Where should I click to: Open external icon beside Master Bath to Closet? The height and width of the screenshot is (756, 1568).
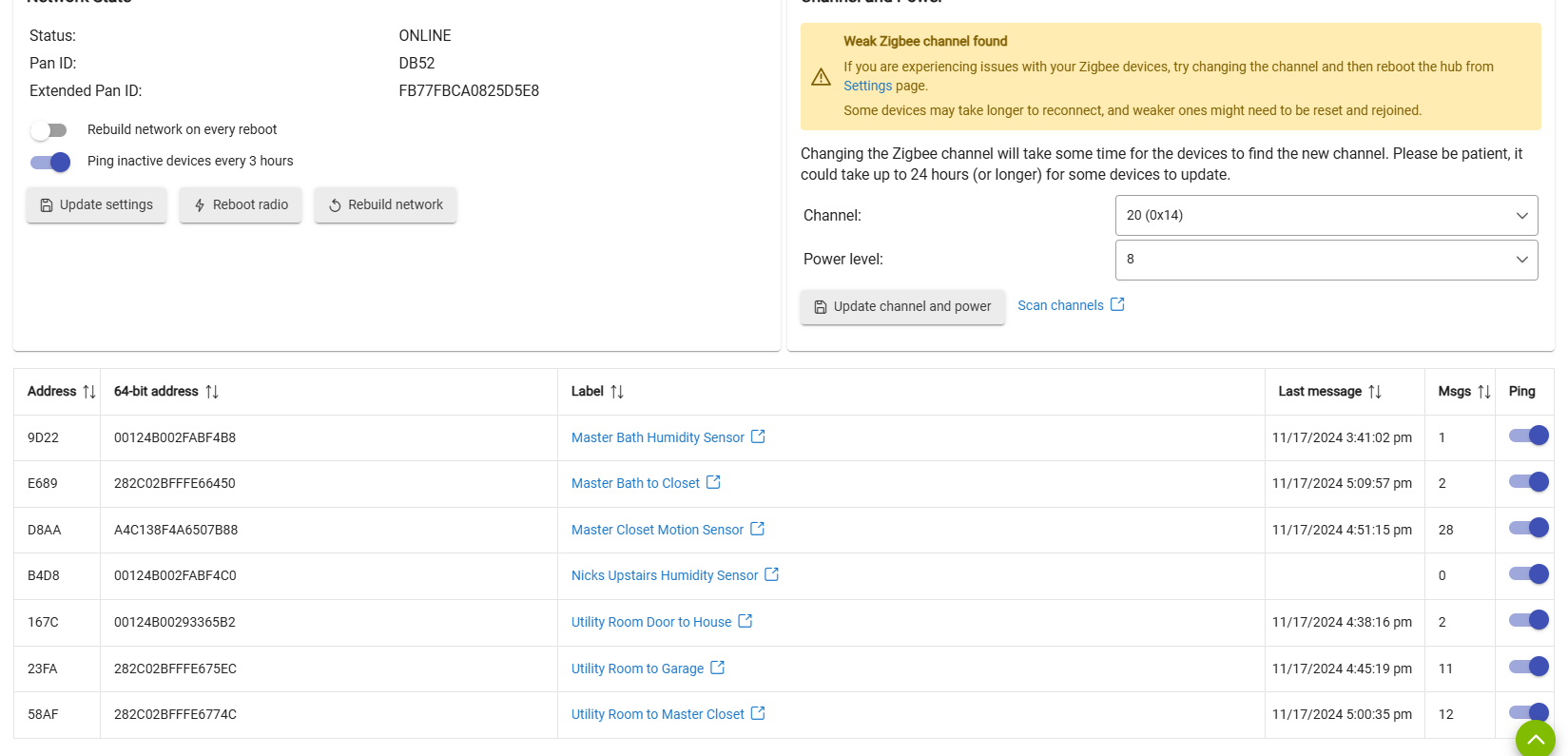[x=713, y=482]
